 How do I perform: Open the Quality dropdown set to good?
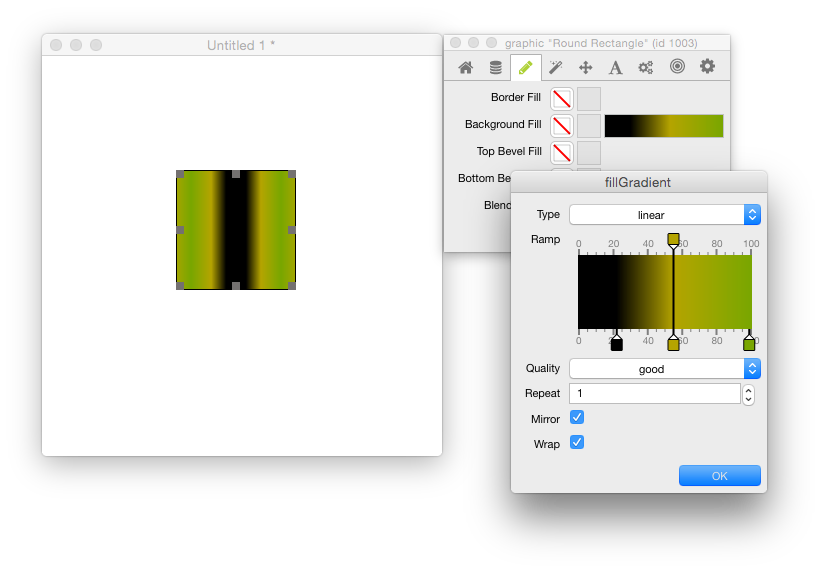tap(665, 369)
